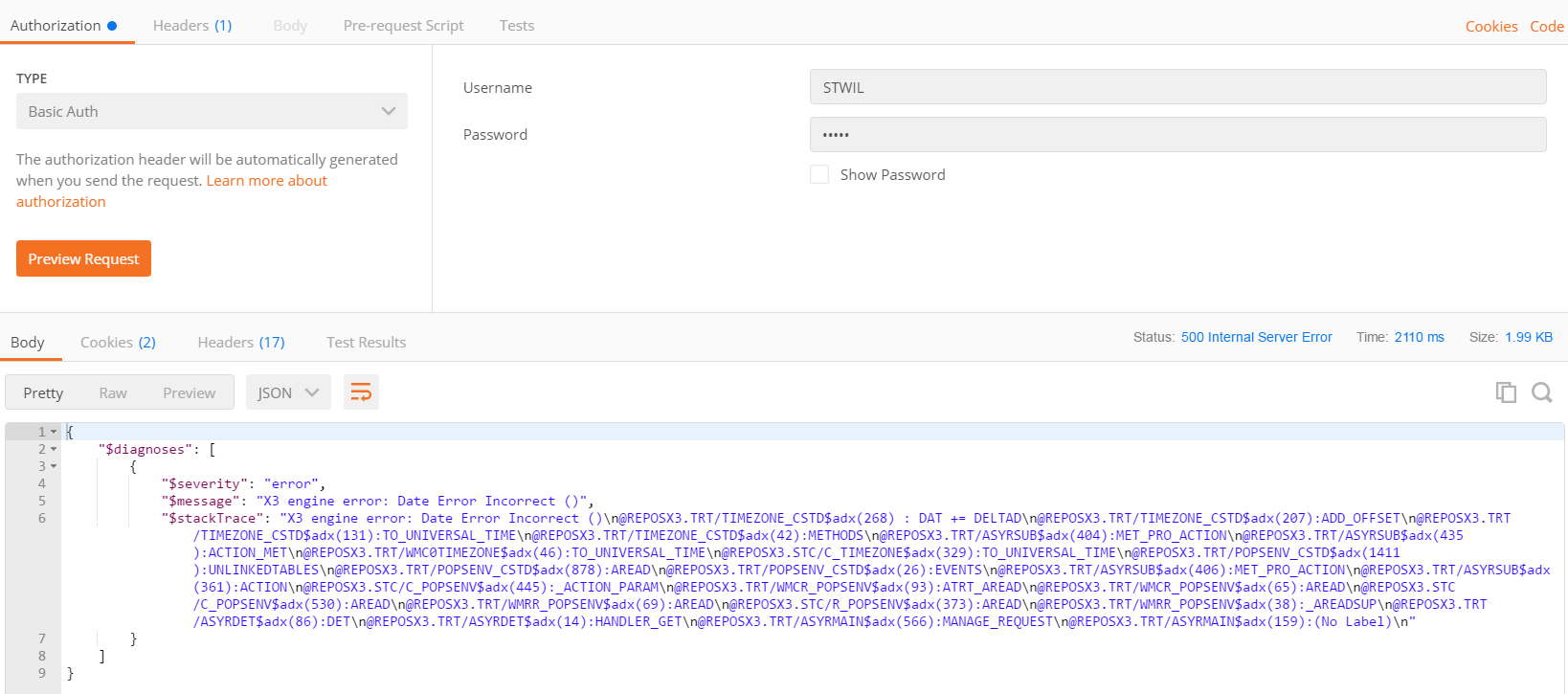
Task: Select the response Body tab
Action: click(28, 343)
